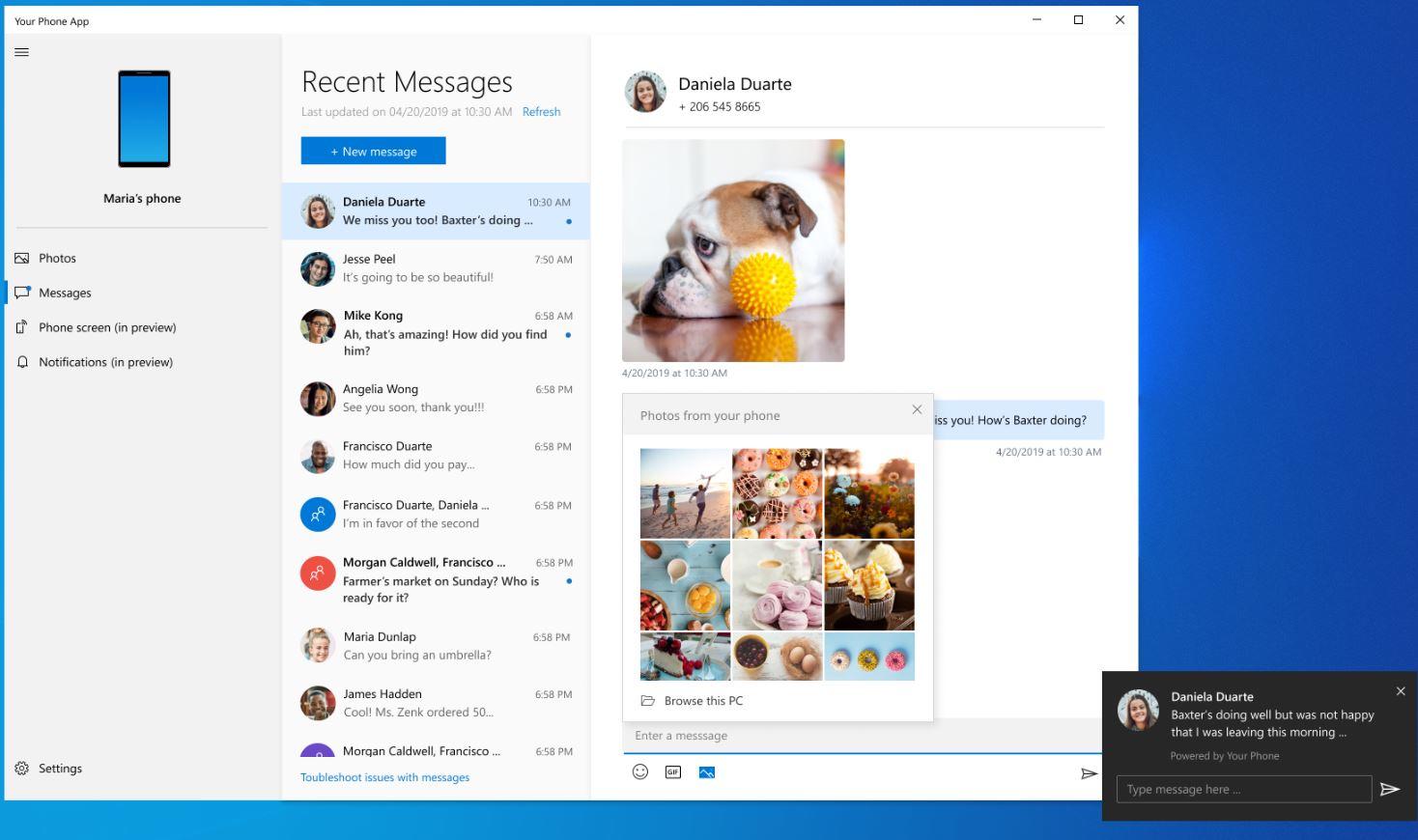Open Settings from the sidebar
Screen dimensions: 1418x840
pos(60,769)
